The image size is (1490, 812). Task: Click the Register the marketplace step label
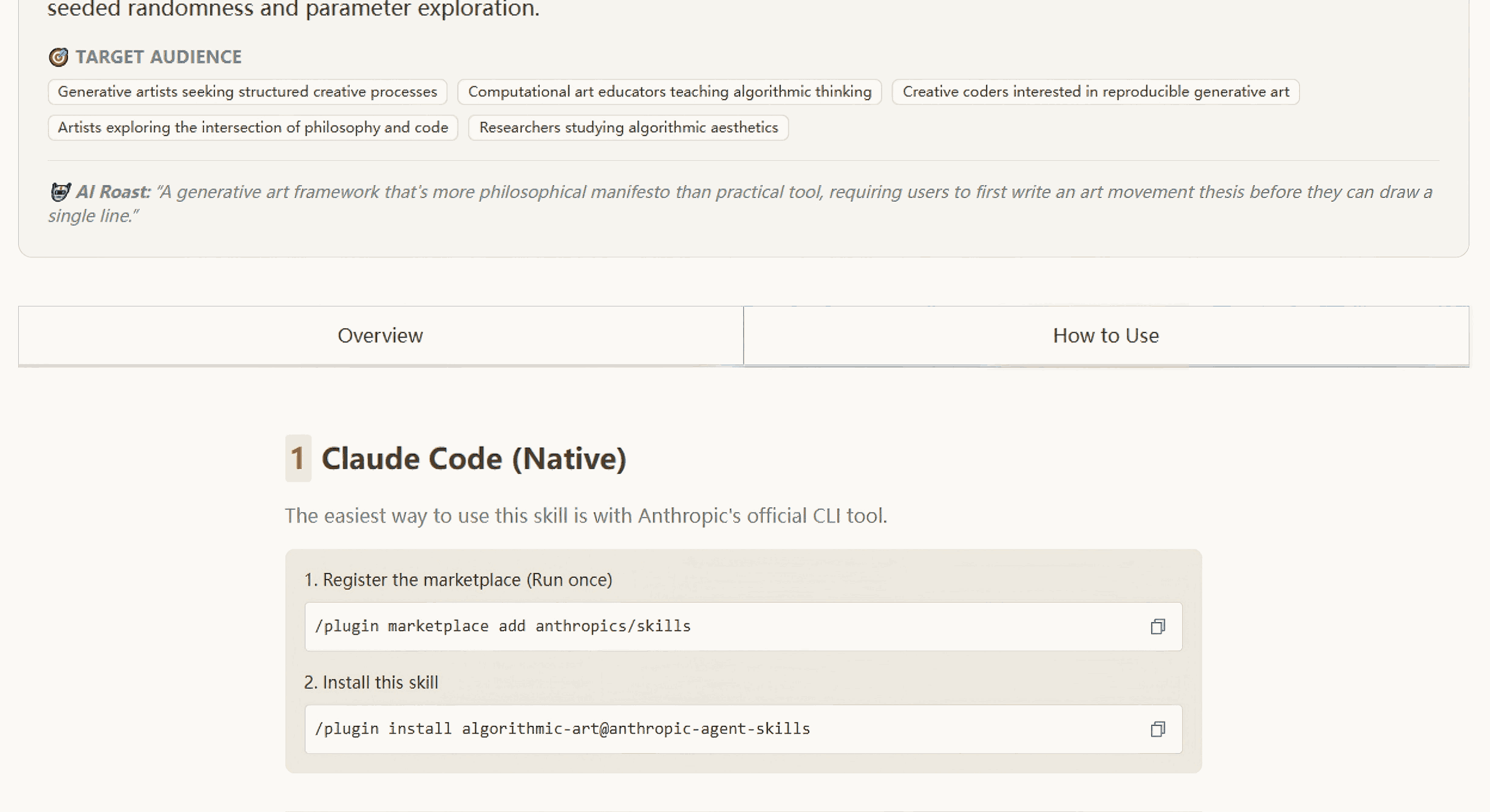click(x=458, y=580)
